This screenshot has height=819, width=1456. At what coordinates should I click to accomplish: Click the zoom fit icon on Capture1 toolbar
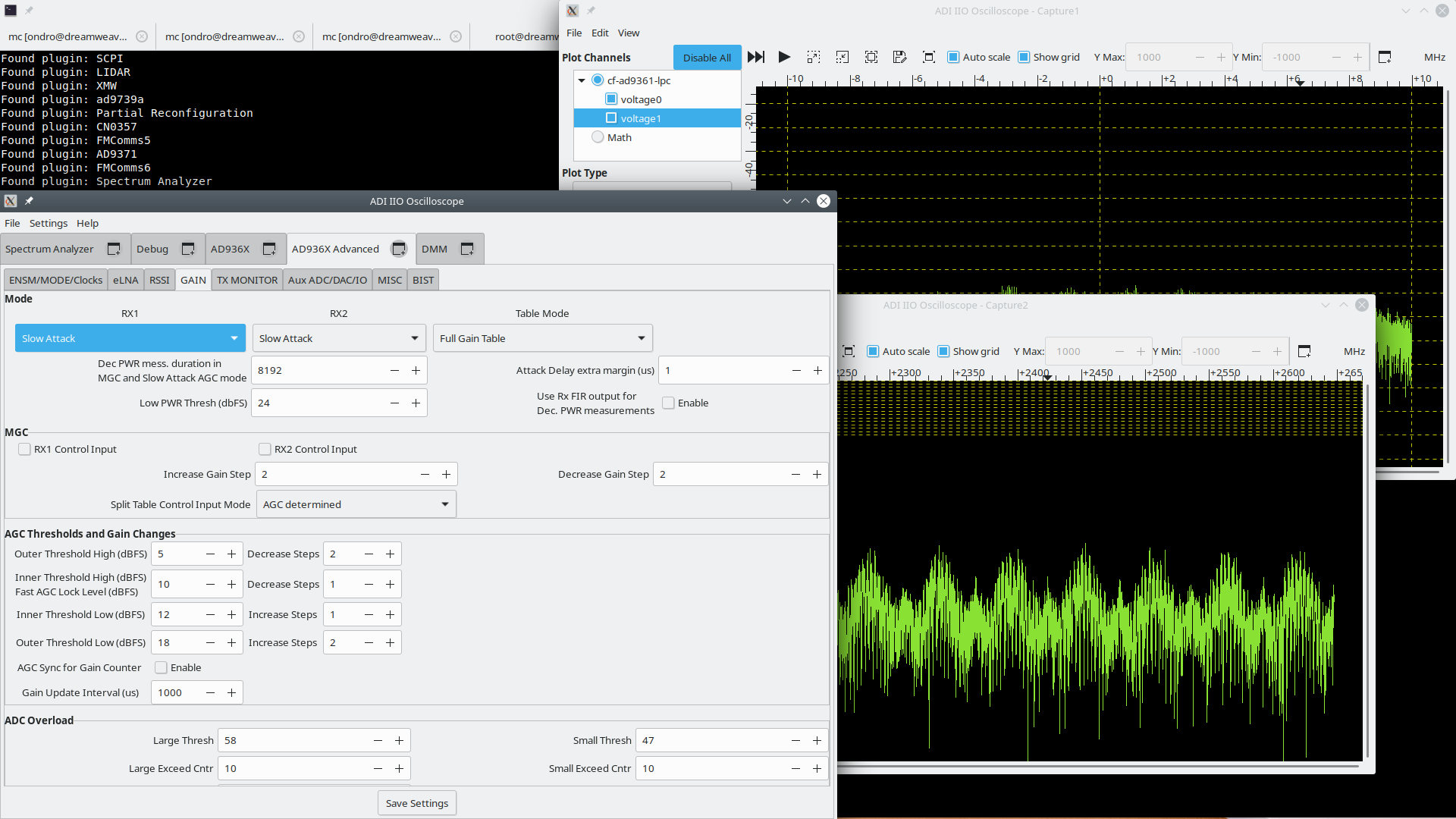tap(871, 57)
